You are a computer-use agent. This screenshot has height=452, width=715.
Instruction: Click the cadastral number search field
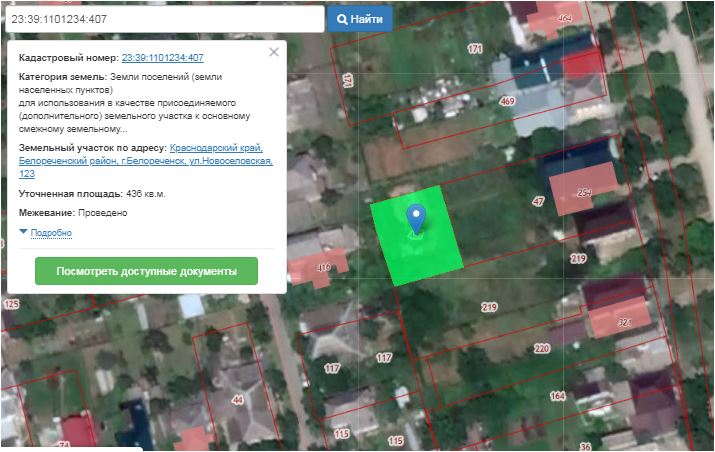point(163,19)
